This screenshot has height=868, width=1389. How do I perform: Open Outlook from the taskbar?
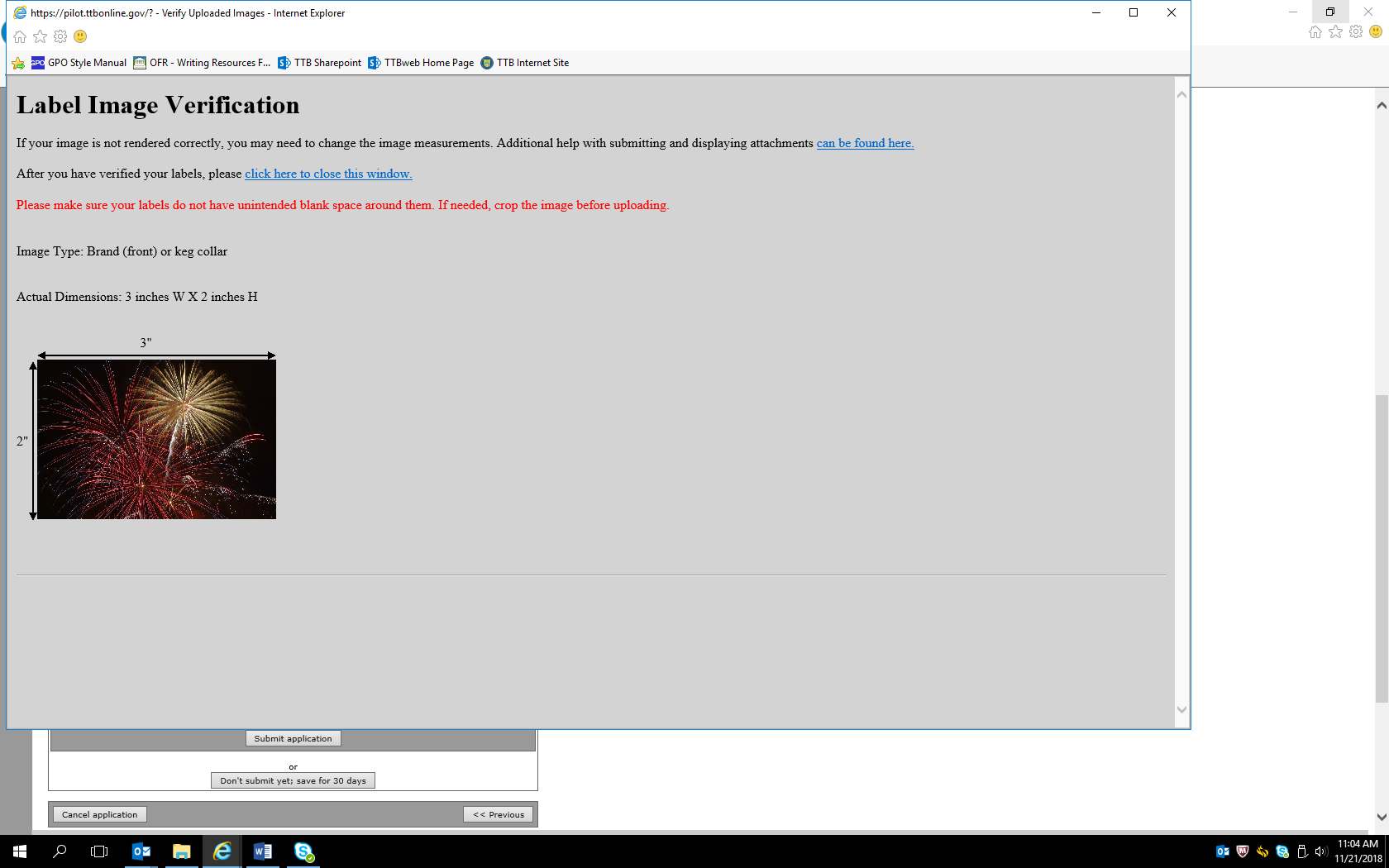pos(141,851)
